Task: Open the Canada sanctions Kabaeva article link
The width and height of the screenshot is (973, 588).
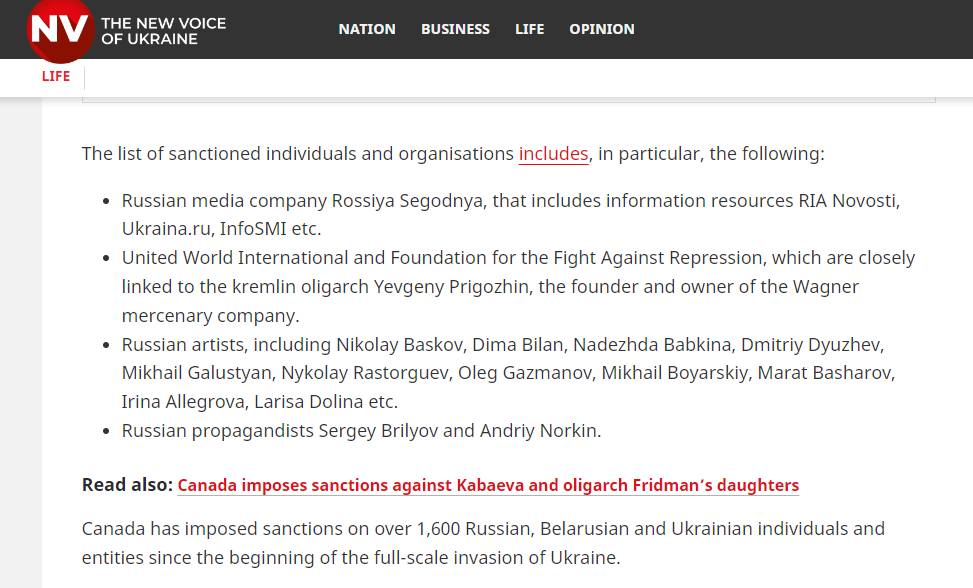Action: point(488,486)
